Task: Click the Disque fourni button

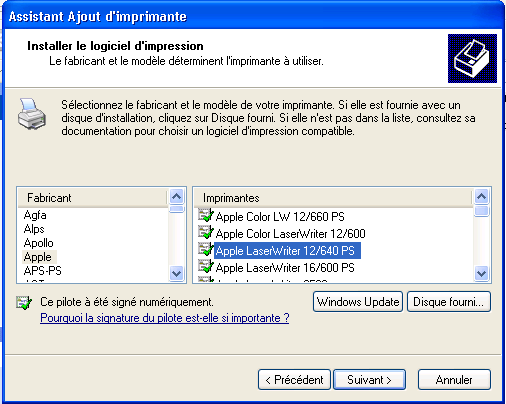Action: (449, 302)
